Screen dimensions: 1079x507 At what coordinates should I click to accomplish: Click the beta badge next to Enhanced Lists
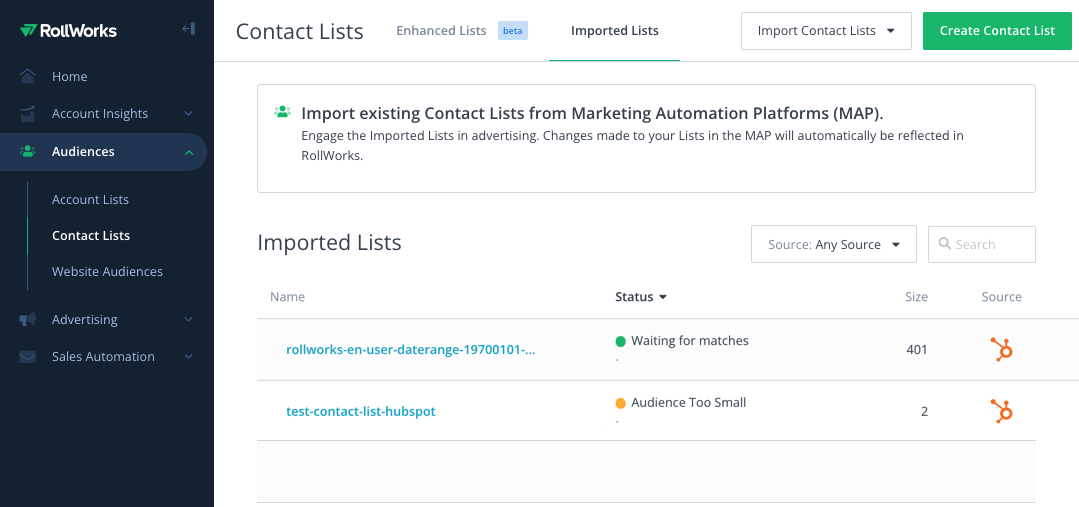(513, 31)
